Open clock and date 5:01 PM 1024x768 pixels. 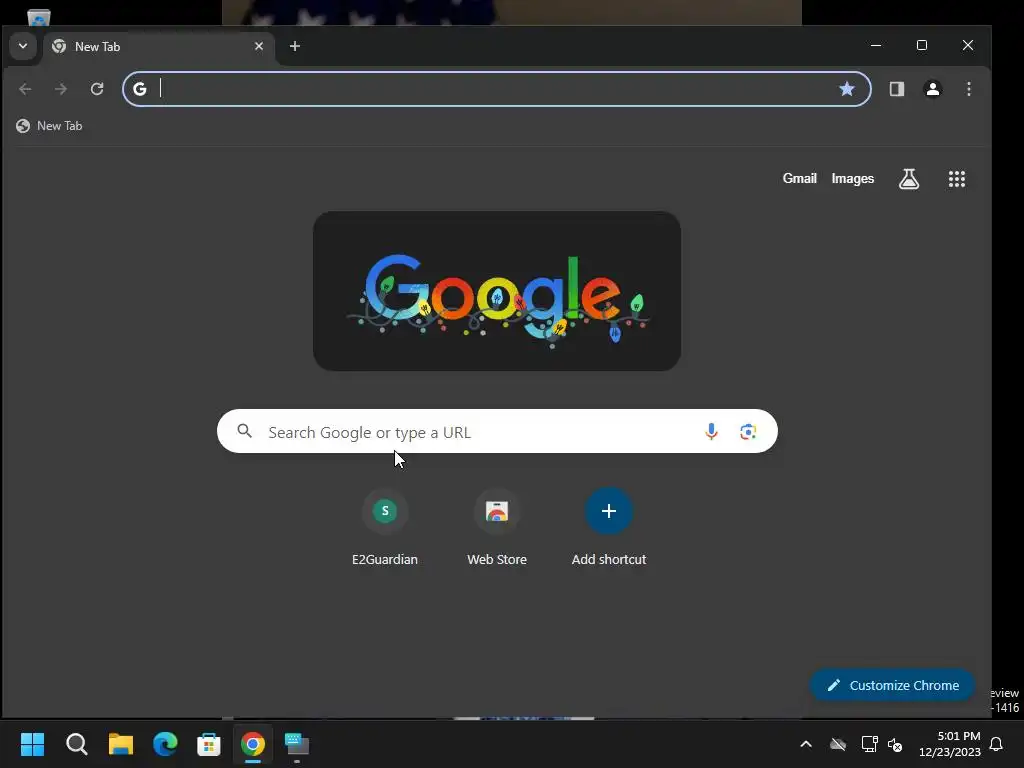950,744
